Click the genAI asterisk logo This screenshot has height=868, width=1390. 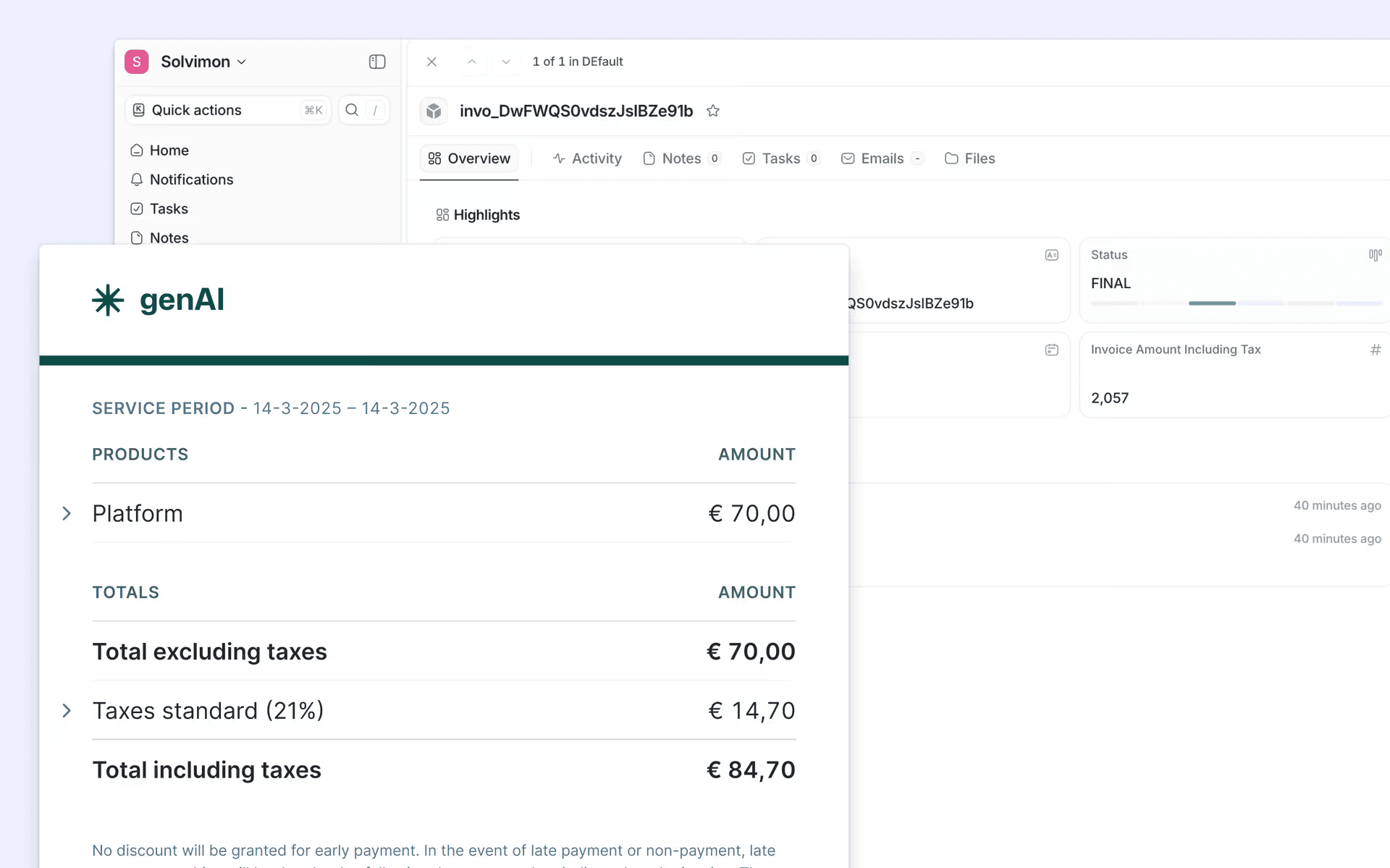point(108,300)
